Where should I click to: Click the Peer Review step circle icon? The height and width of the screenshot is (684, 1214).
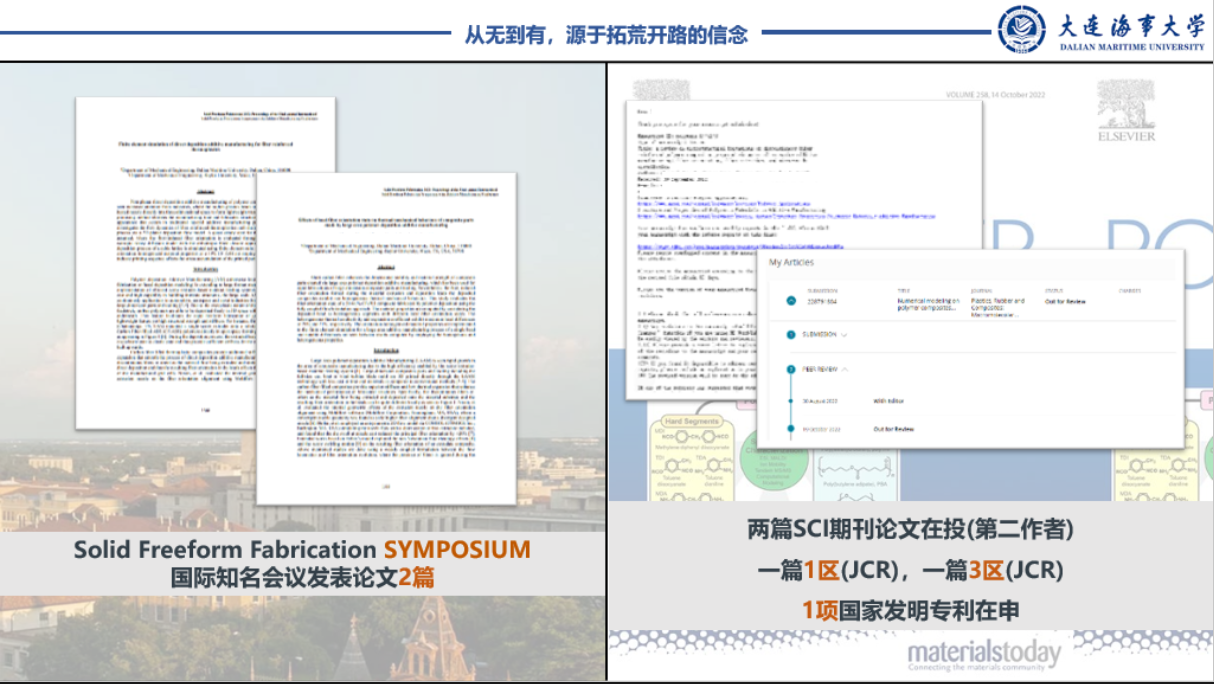(790, 368)
